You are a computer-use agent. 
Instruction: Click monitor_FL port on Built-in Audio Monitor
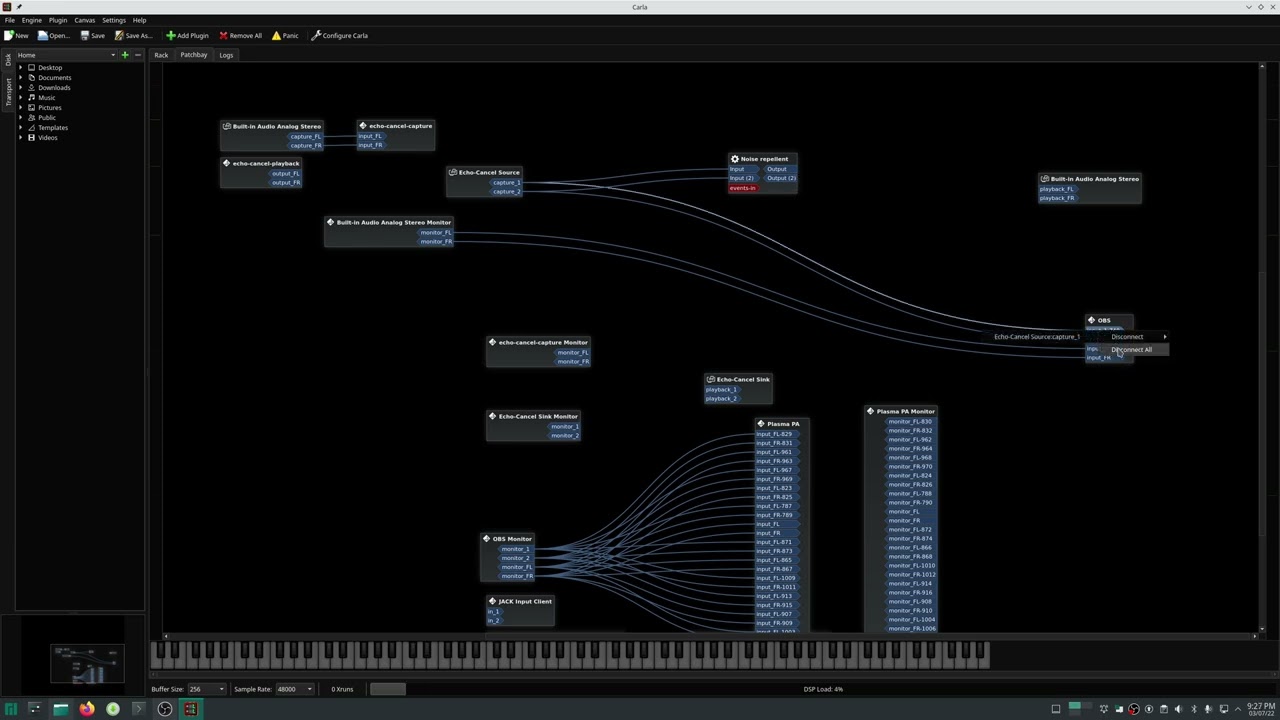[x=436, y=233]
